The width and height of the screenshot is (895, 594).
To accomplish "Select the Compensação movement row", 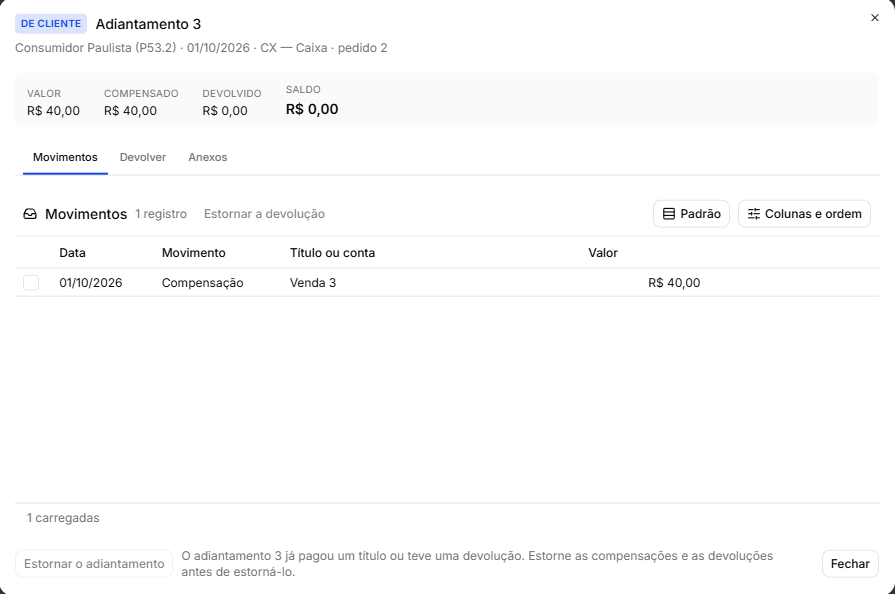I will 447,282.
